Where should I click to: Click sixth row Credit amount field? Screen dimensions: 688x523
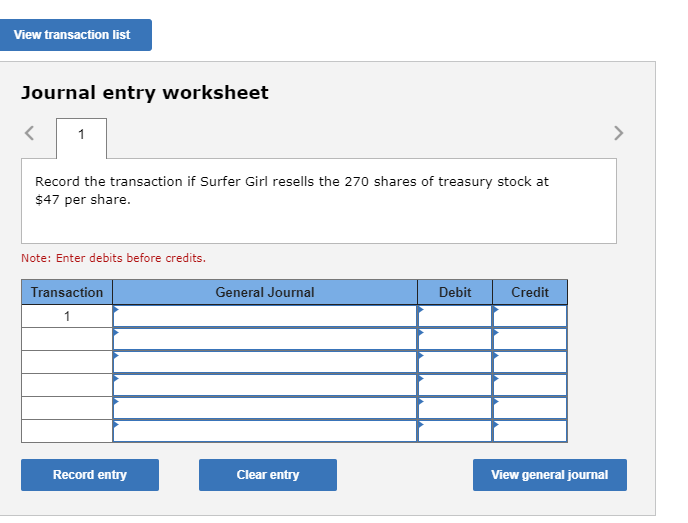pos(530,431)
